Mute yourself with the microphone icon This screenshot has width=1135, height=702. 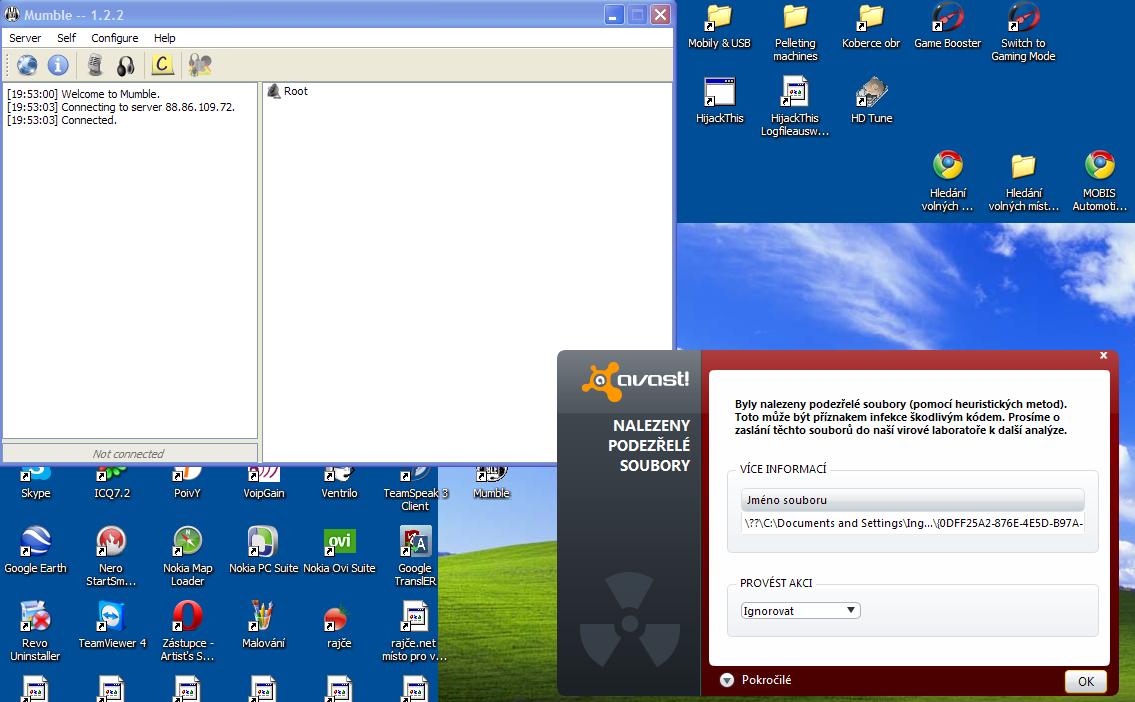[x=95, y=66]
